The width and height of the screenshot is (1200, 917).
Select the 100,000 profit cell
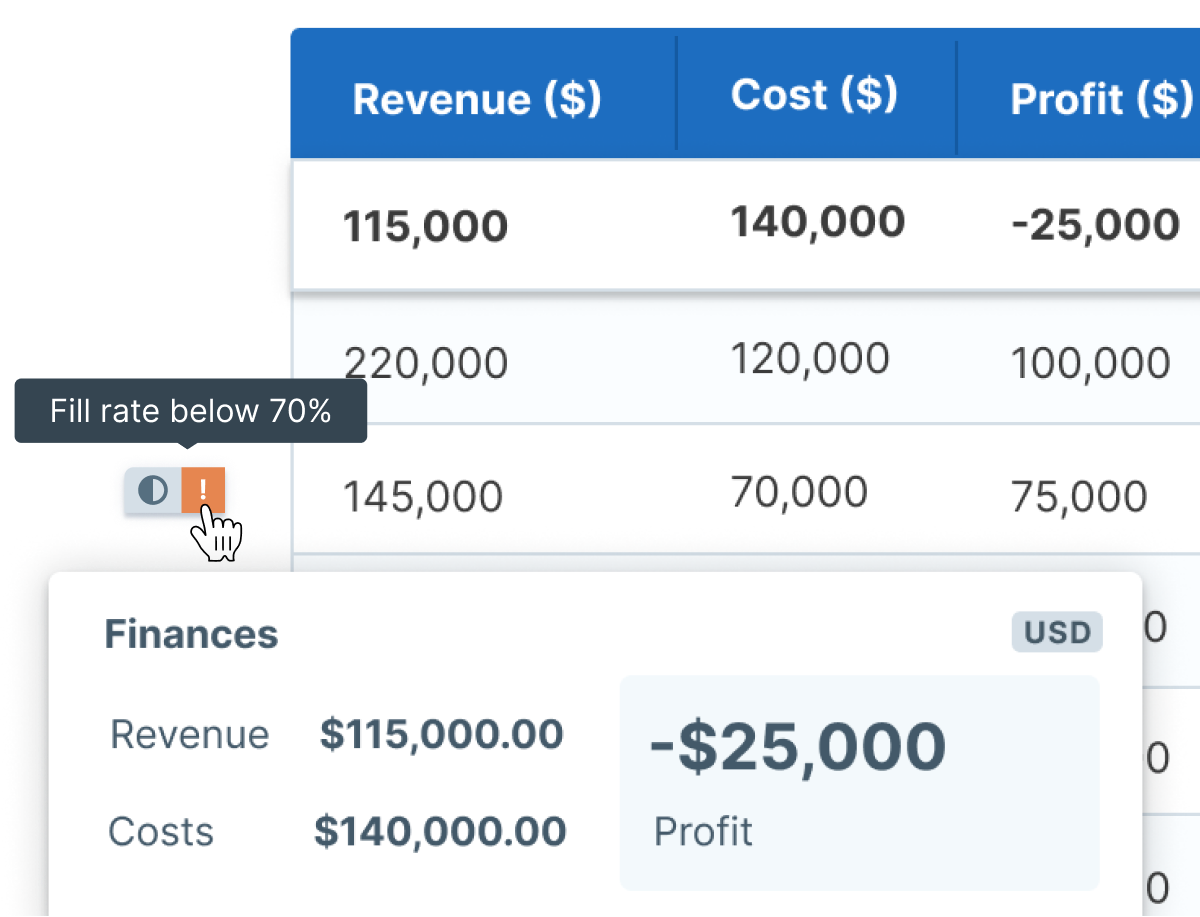(1090, 362)
